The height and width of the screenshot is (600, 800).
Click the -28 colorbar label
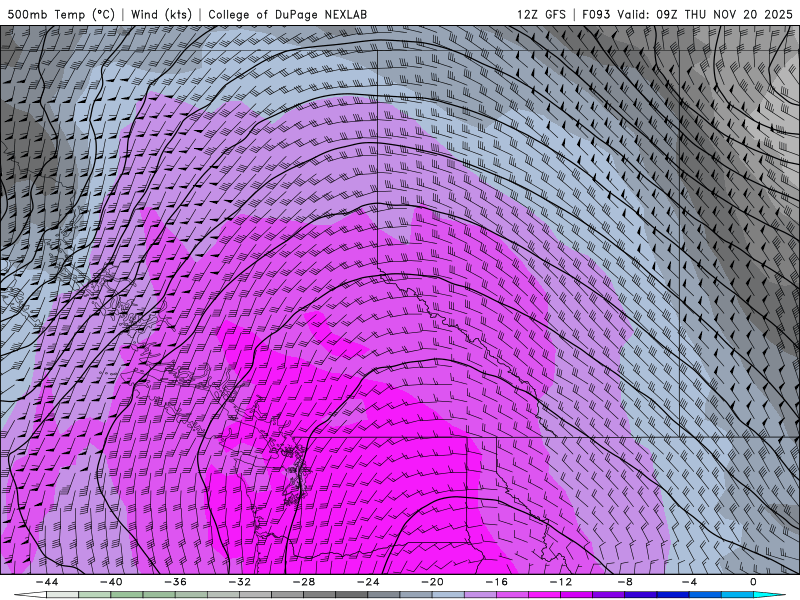[x=304, y=582]
